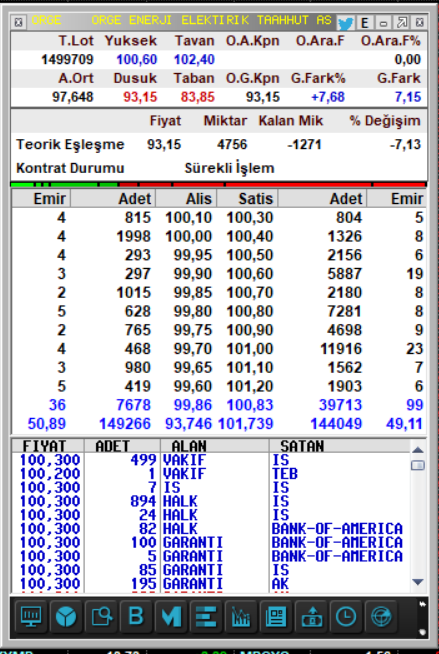The width and height of the screenshot is (439, 654).
Task: Click scroll up arrow in trades list
Action: (418, 450)
